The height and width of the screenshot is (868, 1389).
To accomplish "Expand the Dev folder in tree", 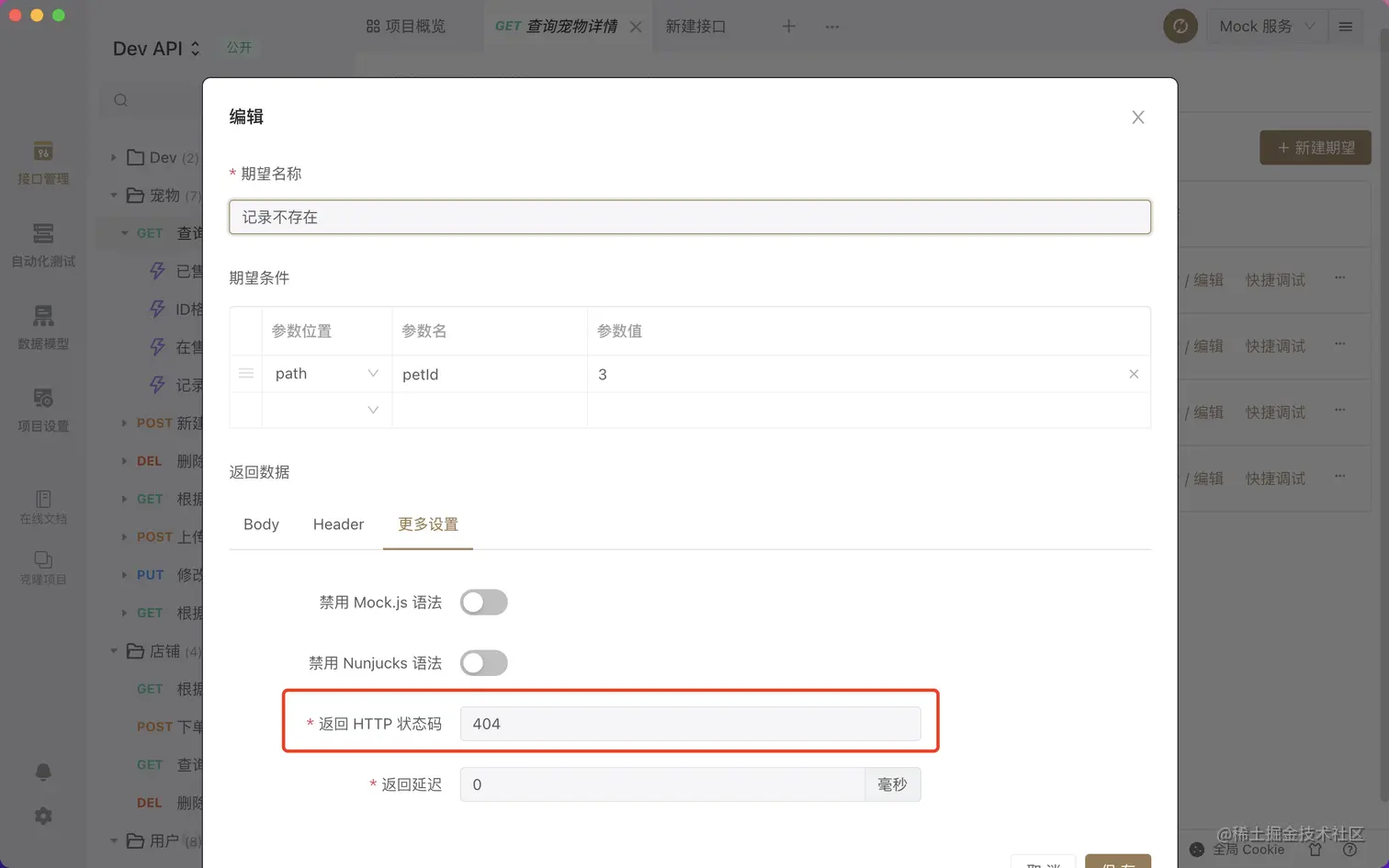I will (114, 158).
